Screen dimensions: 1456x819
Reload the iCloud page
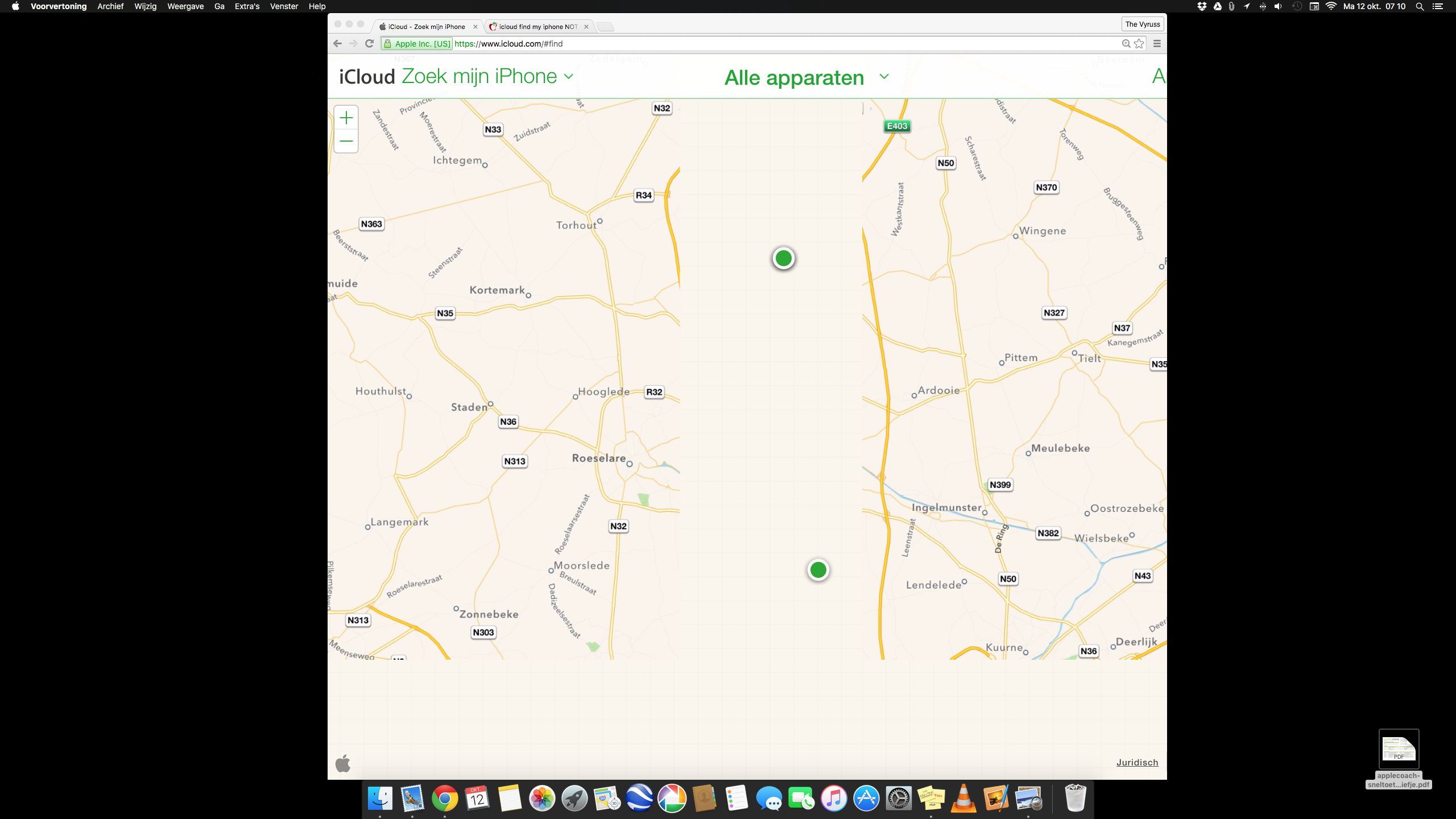coord(369,43)
